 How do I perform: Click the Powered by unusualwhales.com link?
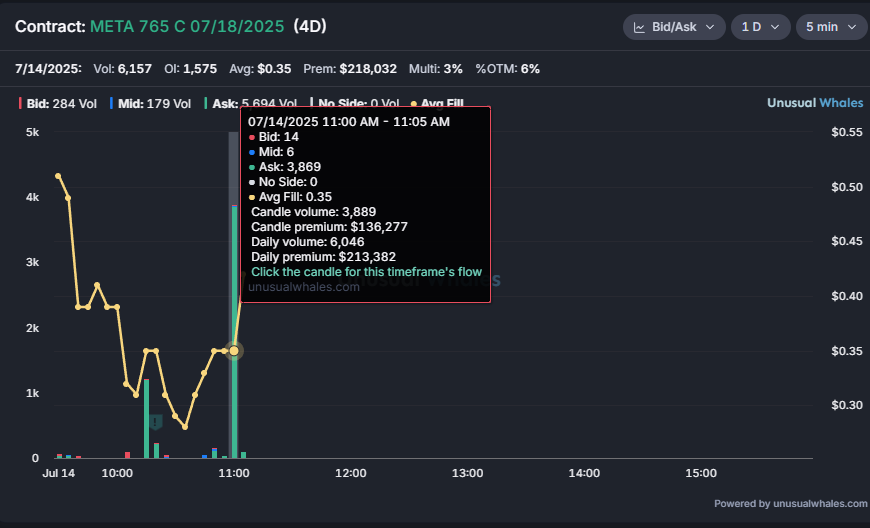(791, 504)
